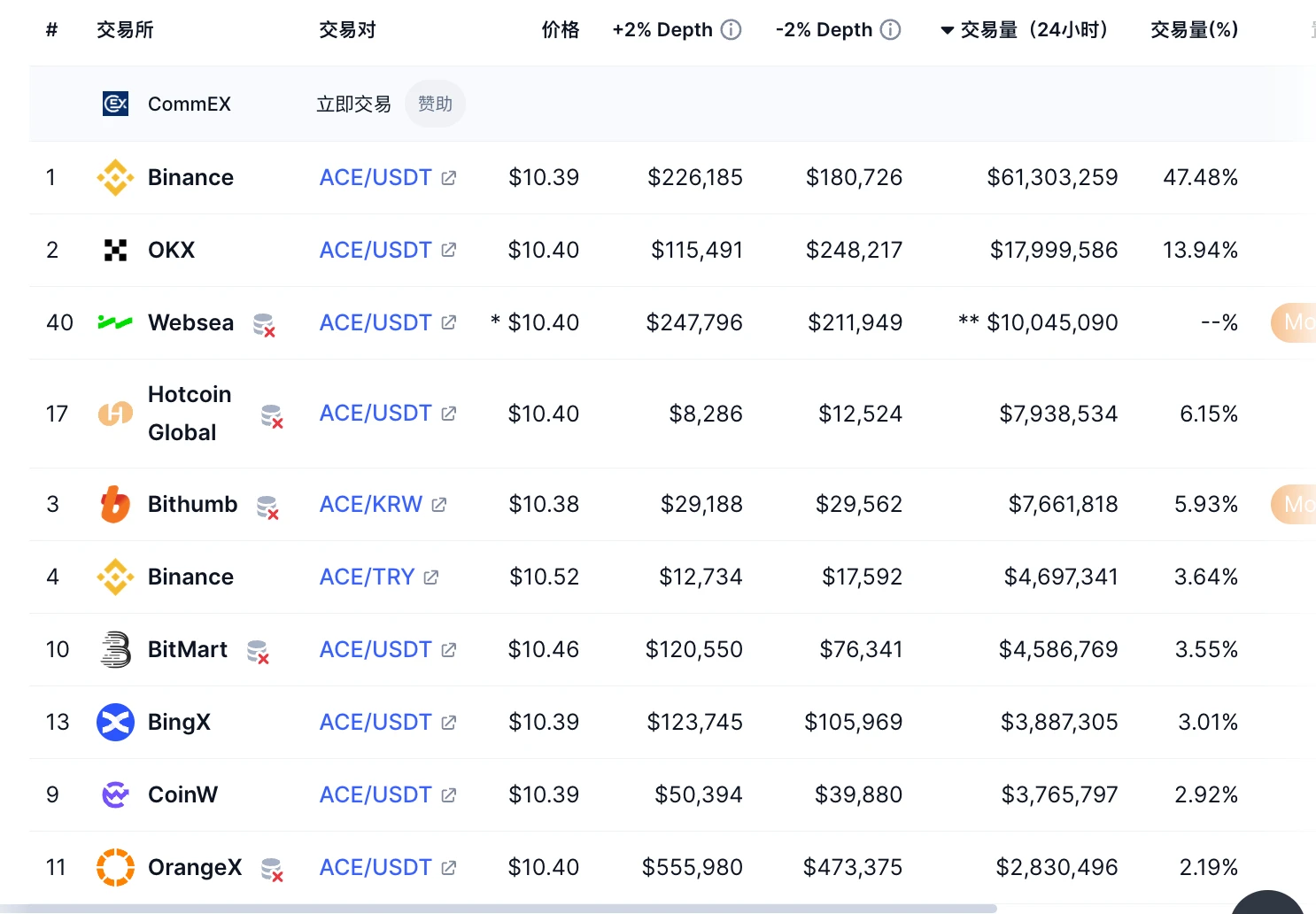
Task: Open the -2% Depth tooltip icon
Action: point(892,29)
